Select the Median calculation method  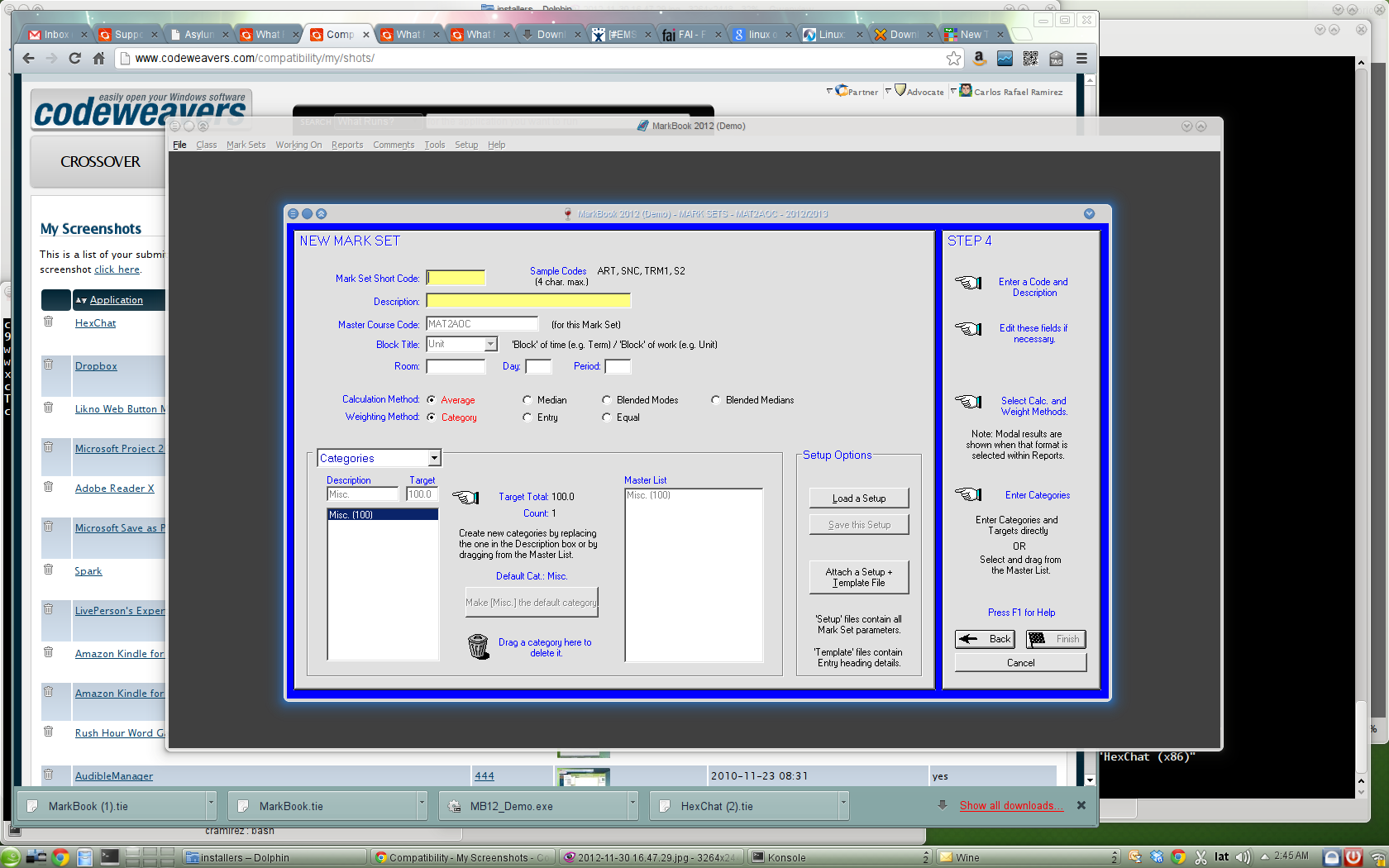527,400
